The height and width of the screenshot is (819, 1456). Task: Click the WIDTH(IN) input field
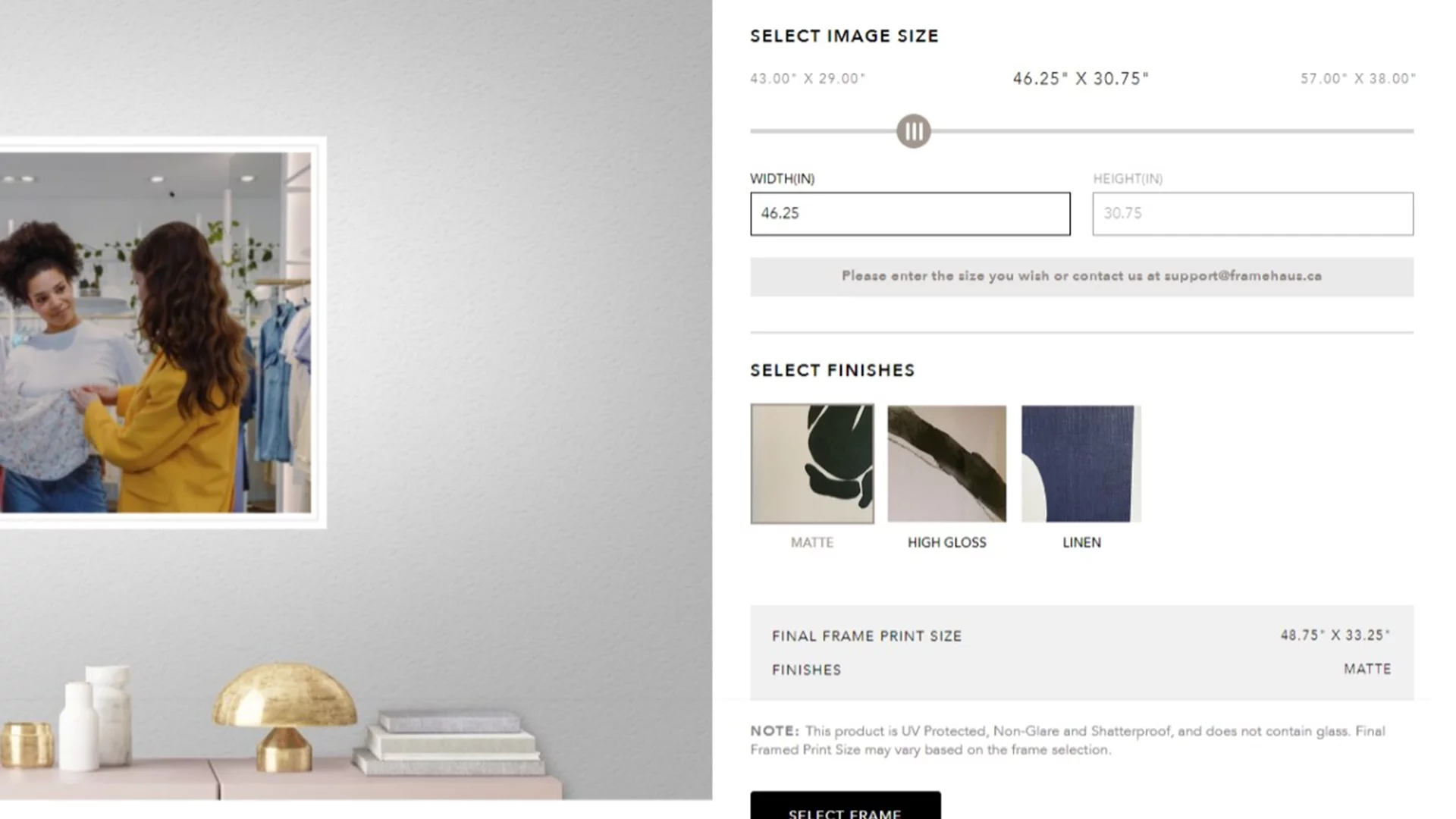tap(911, 214)
